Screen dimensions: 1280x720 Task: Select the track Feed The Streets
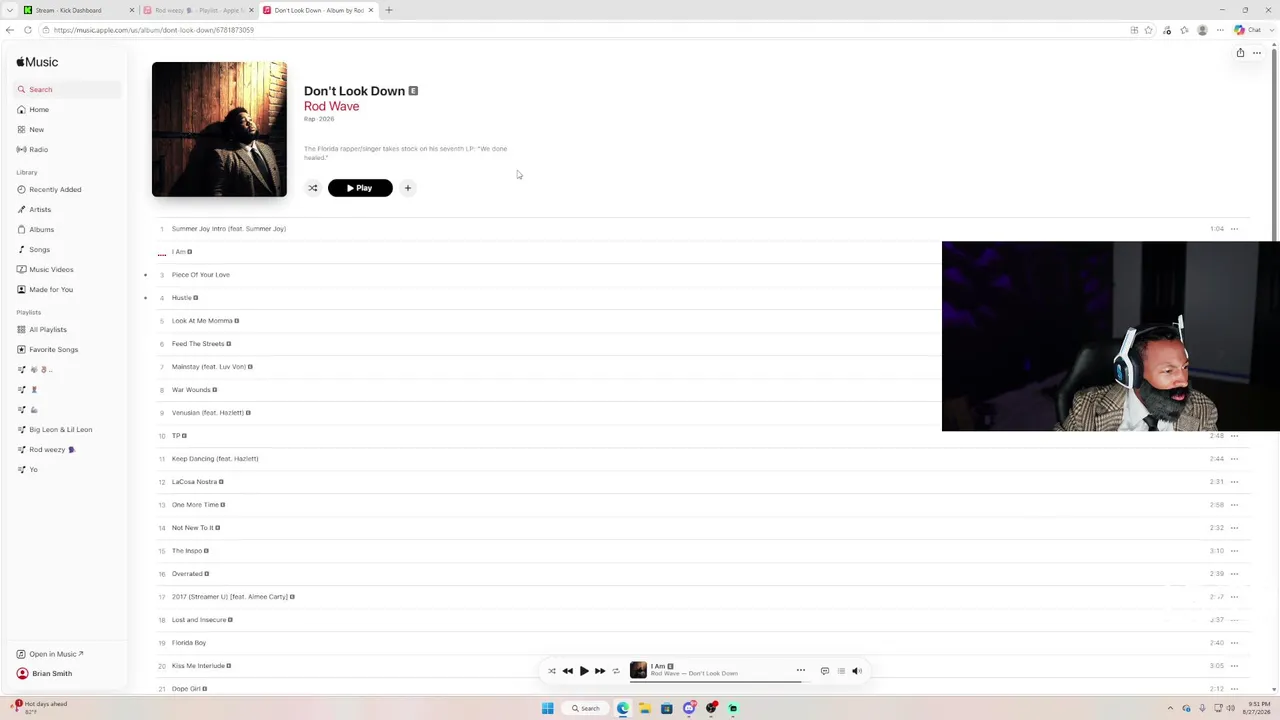coord(198,344)
